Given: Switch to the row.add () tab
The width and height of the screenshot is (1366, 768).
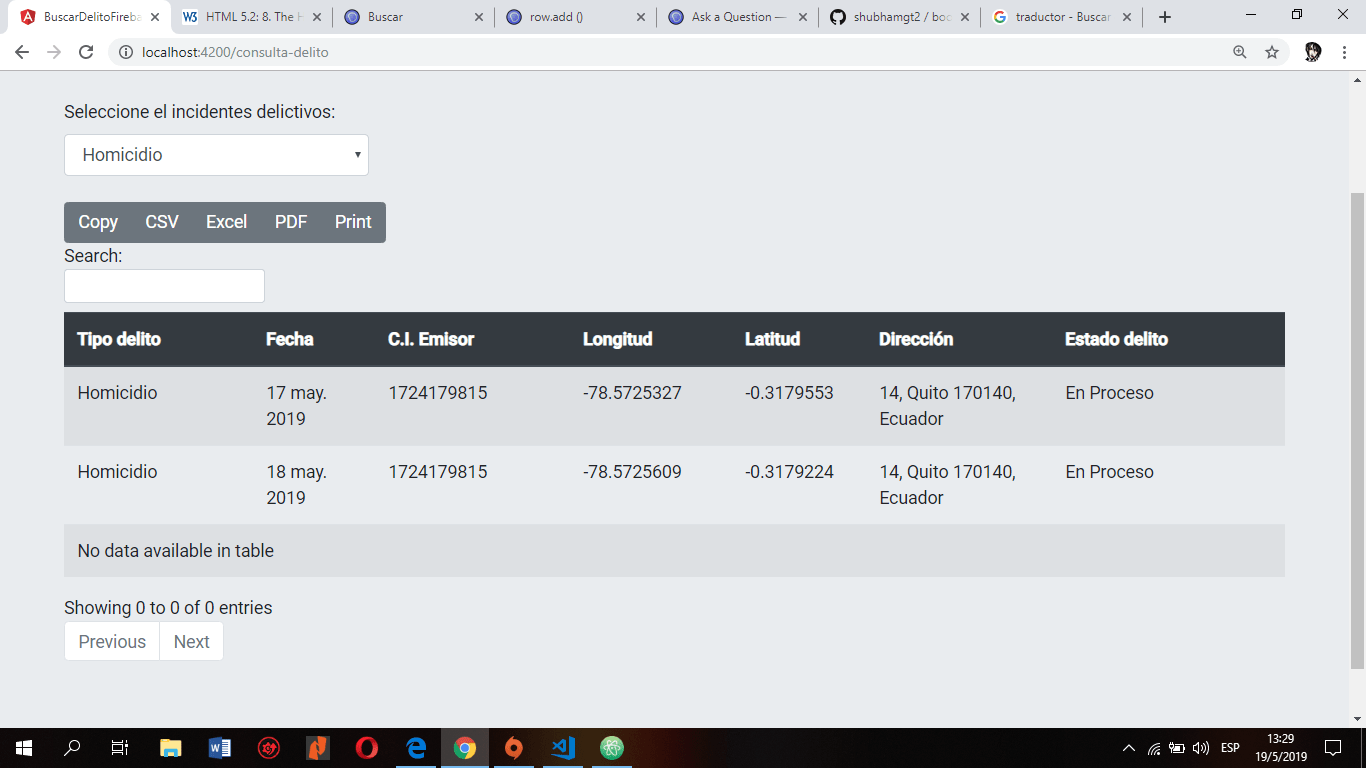Looking at the screenshot, I should coord(574,17).
